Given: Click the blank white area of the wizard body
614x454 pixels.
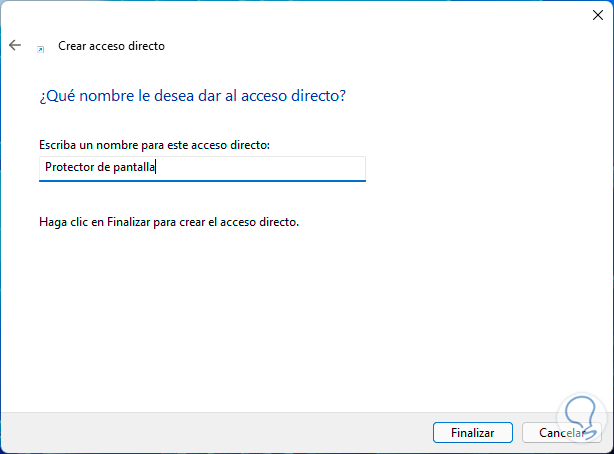Looking at the screenshot, I should click(300, 320).
